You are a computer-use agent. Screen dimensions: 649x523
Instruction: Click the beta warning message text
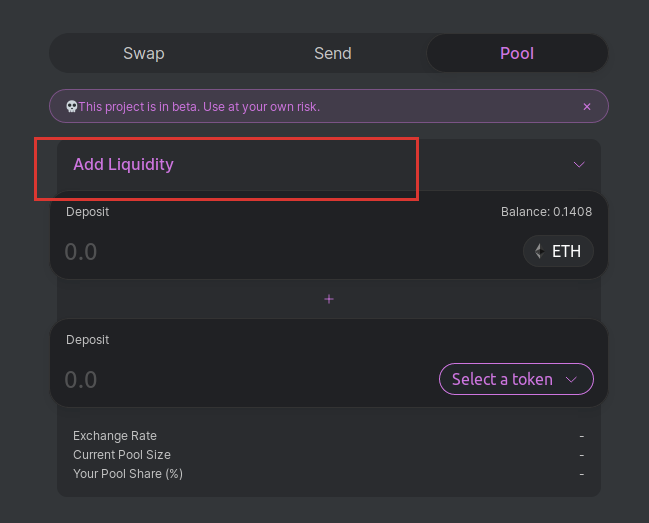click(199, 107)
